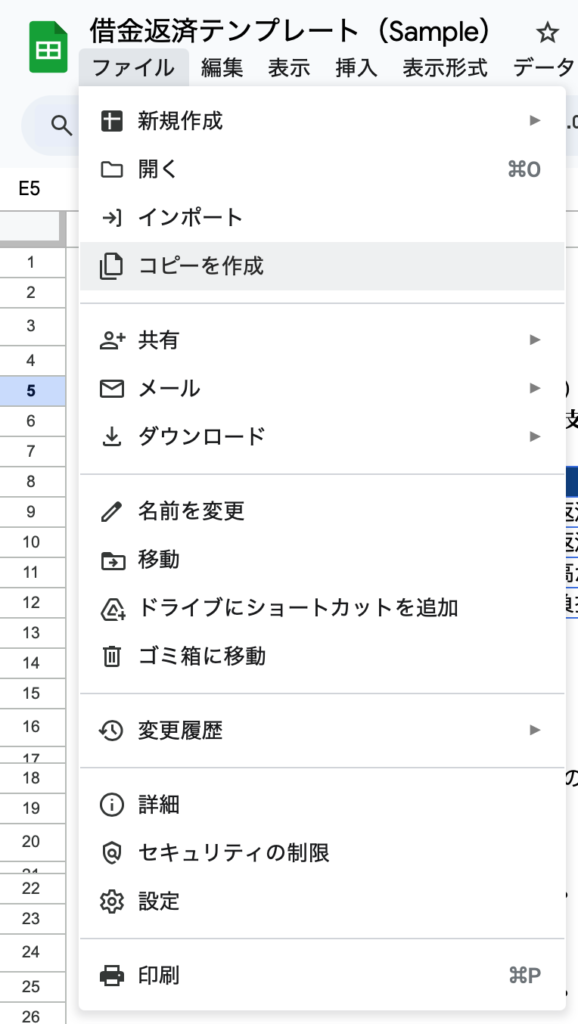Select コピーを作成 from the file menu
This screenshot has height=1024, width=578.
point(322,266)
